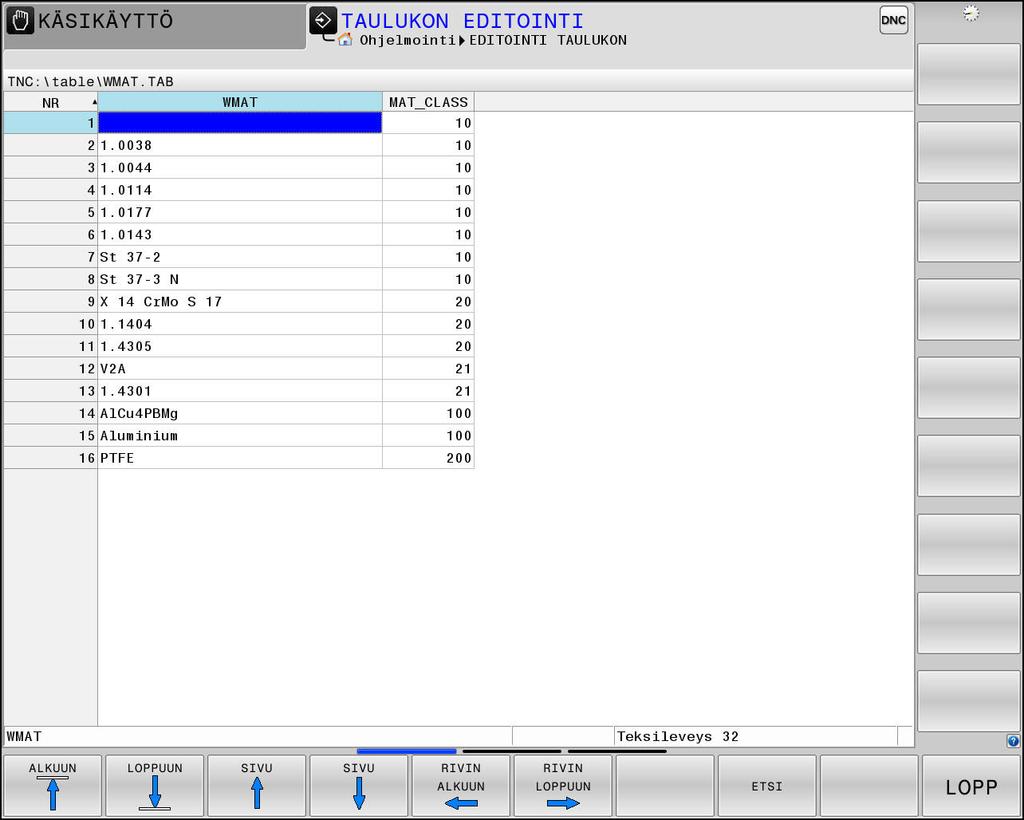Click the clock icon at top right

pos(971,13)
